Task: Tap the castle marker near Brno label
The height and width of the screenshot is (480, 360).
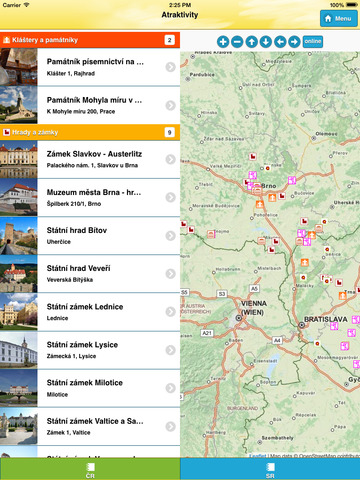Action: click(282, 196)
